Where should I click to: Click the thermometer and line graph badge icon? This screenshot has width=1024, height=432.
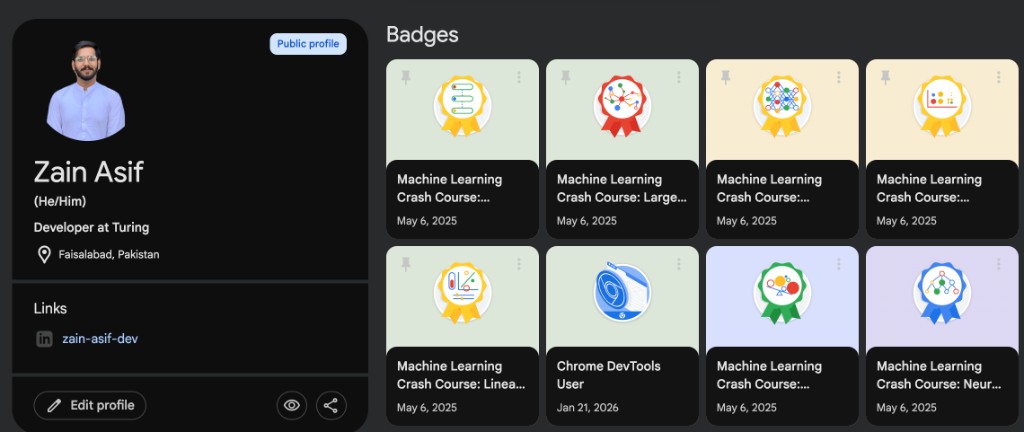coord(462,292)
